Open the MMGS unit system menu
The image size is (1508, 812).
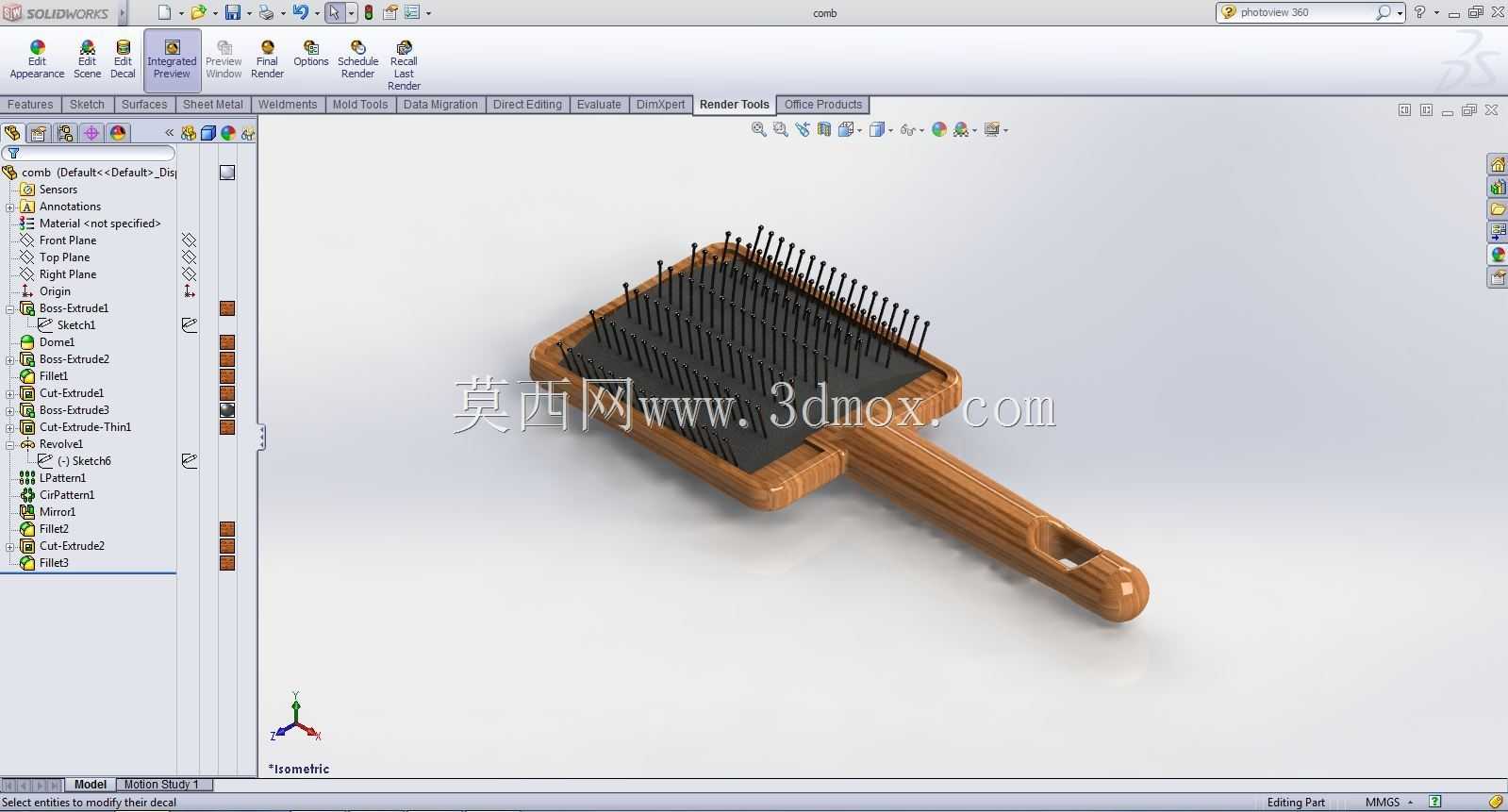click(x=1389, y=803)
